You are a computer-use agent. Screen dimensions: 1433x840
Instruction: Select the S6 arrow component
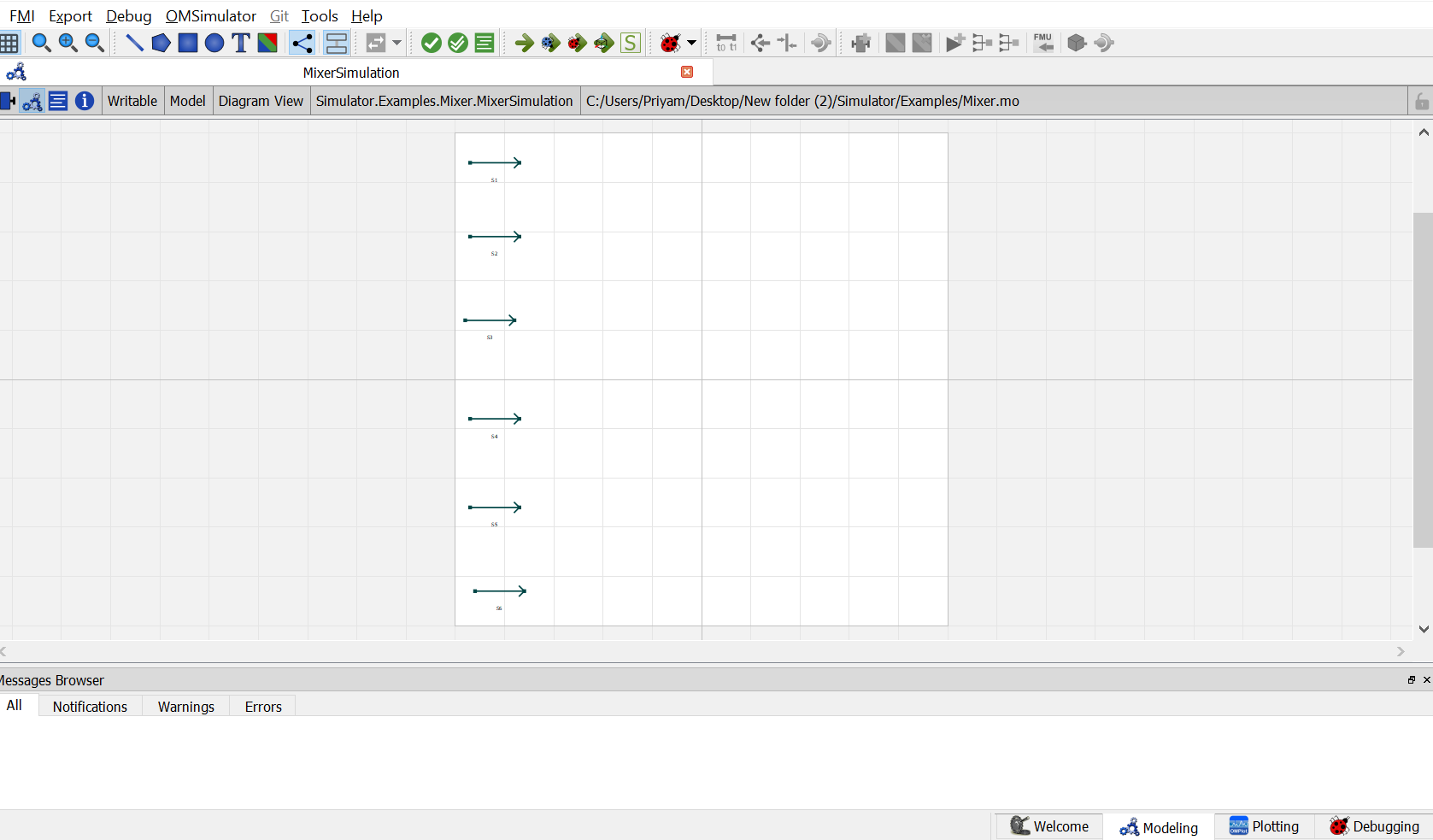[x=500, y=591]
